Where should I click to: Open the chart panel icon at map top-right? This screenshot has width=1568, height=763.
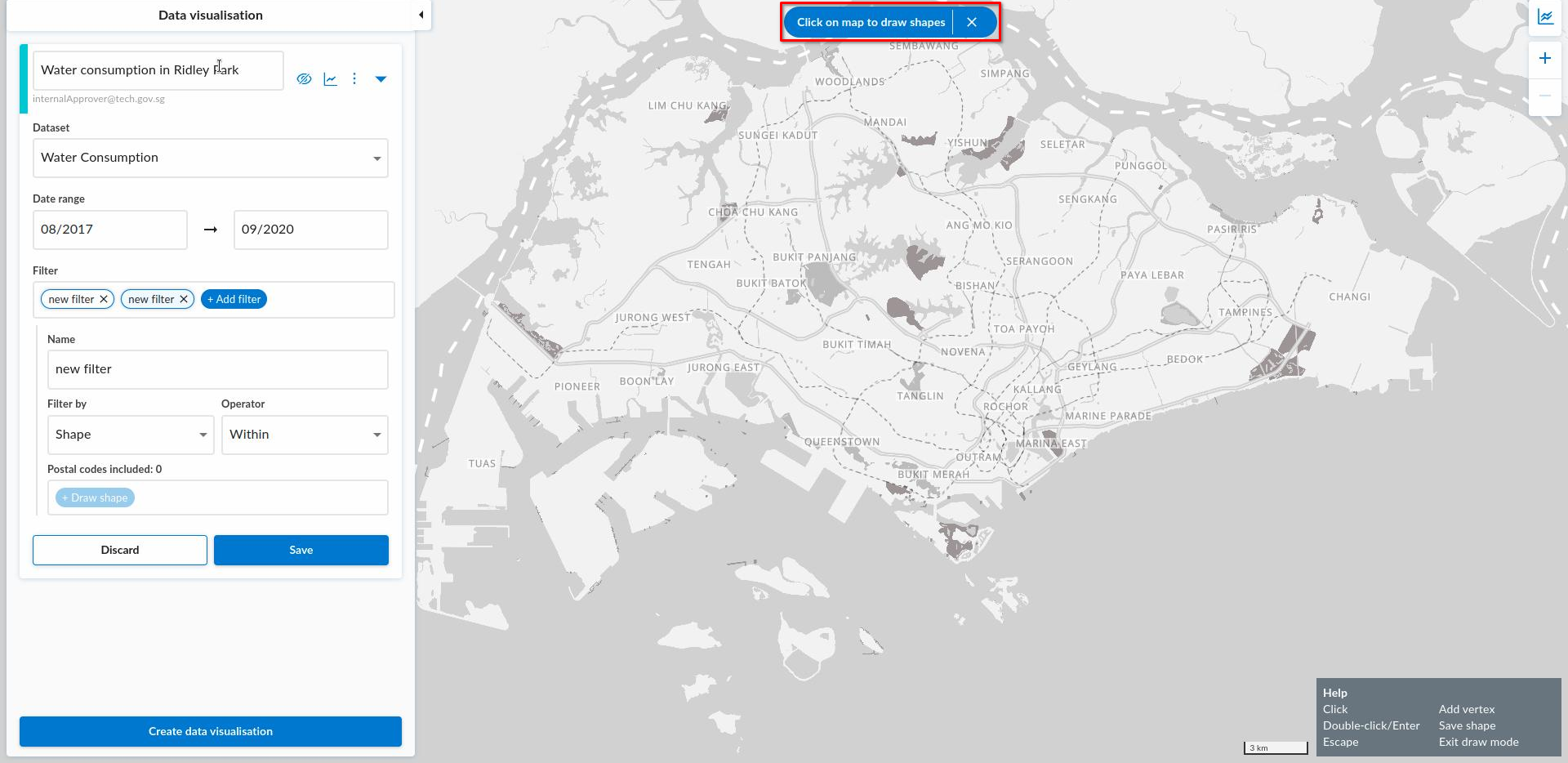pos(1545,16)
